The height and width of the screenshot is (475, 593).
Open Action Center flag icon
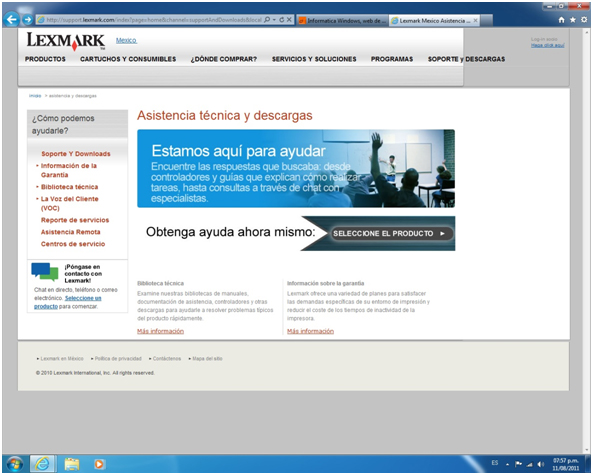click(x=518, y=464)
